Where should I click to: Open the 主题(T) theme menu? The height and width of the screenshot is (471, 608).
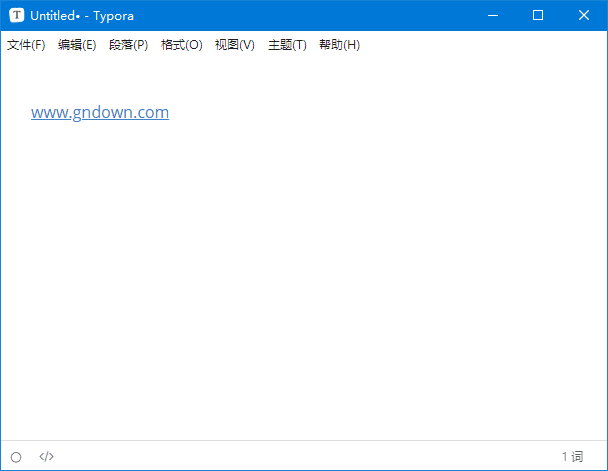click(x=287, y=45)
